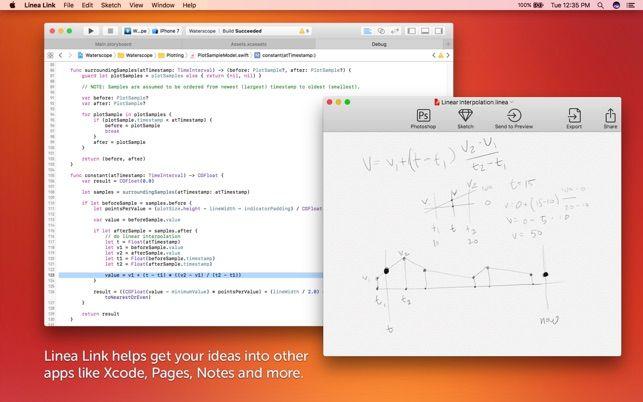This screenshot has width=643, height=402.
Task: Stop the running build in Xcode
Action: pos(110,31)
